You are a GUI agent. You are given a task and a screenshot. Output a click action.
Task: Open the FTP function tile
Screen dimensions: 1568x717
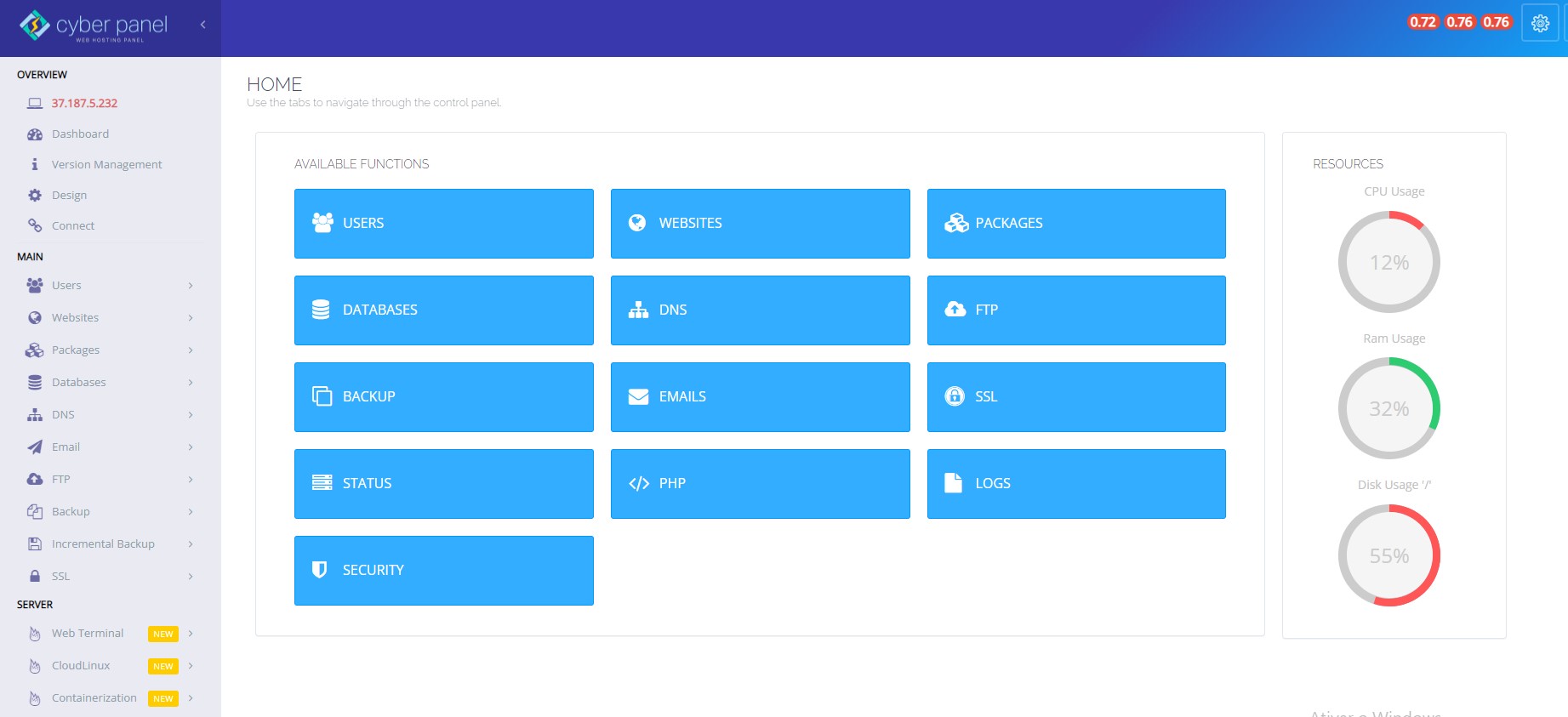(1076, 310)
